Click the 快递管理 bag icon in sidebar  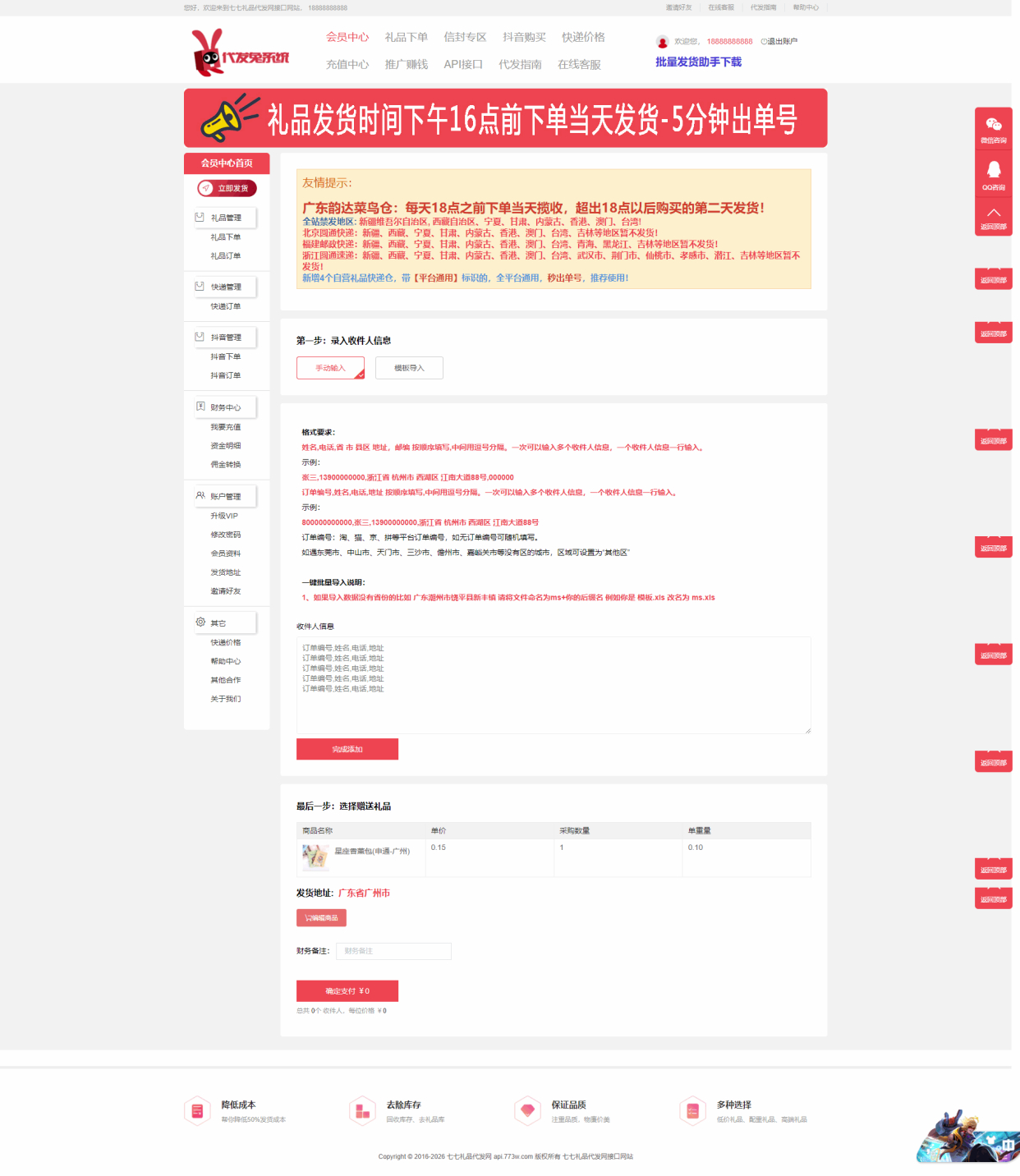200,287
